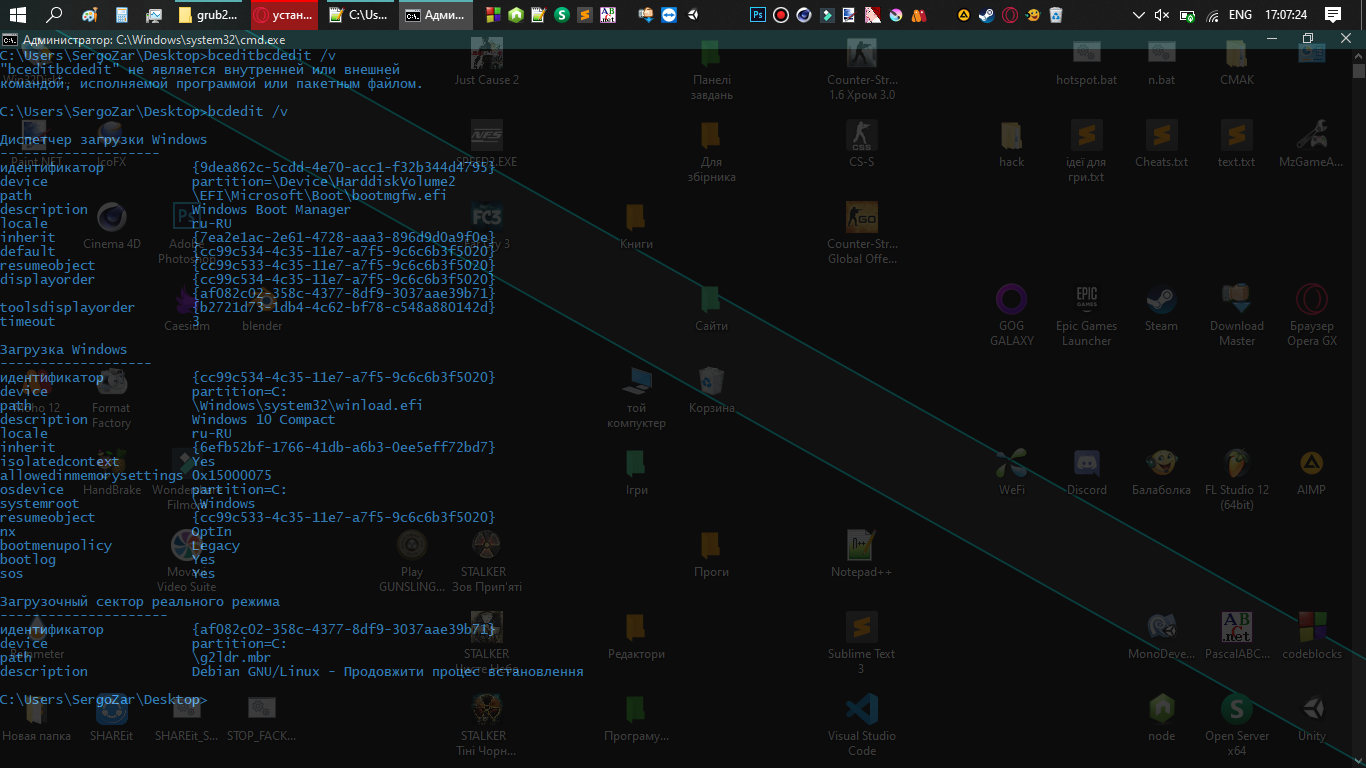This screenshot has width=1366, height=768.
Task: Click the "bootmenupolicy" key text
Action: click(x=56, y=546)
